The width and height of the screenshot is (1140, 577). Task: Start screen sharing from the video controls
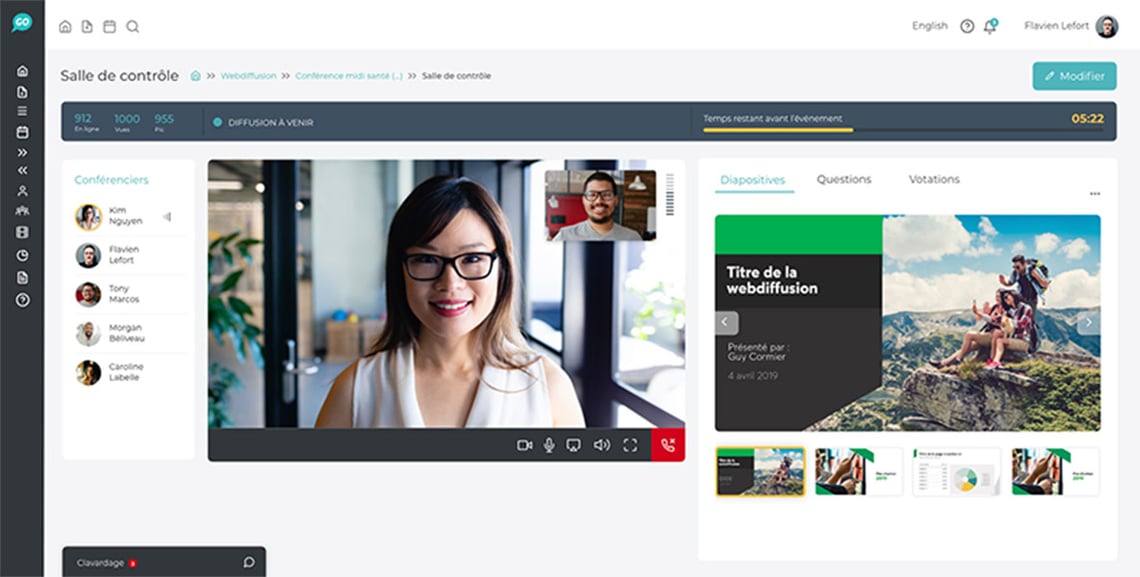pos(573,446)
